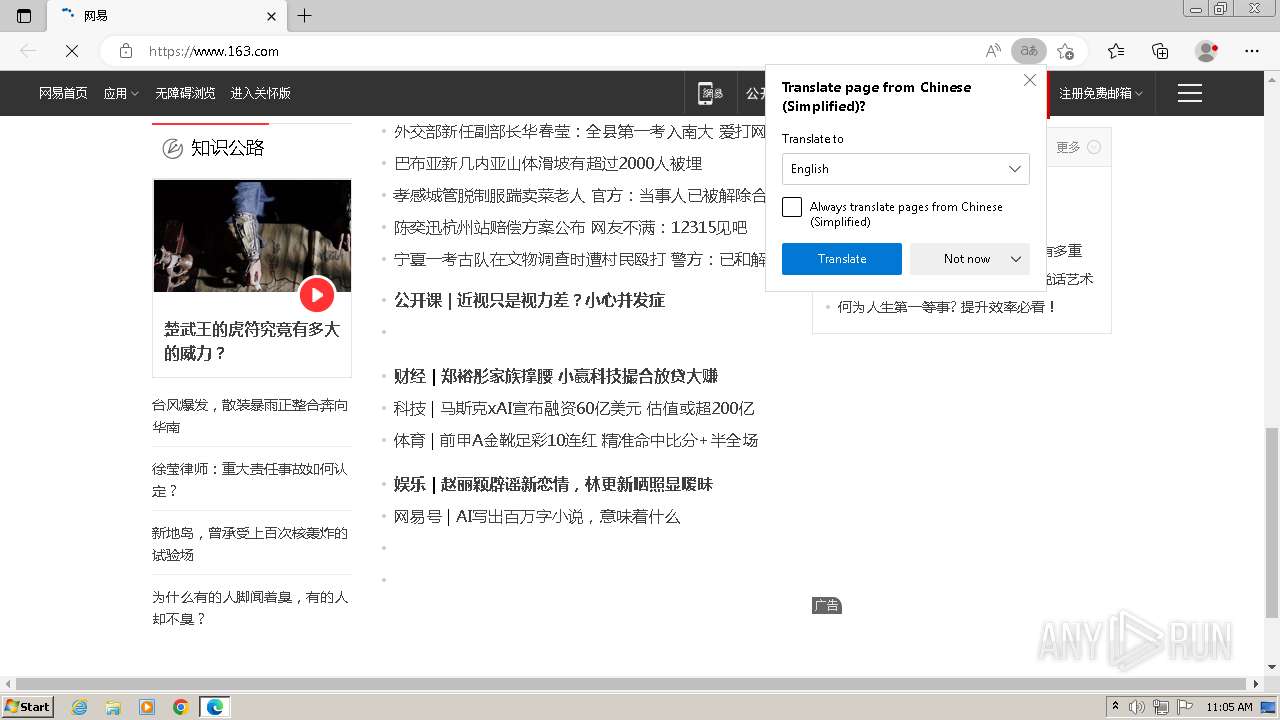Image resolution: width=1280 pixels, height=720 pixels.
Task: Open File Explorer from taskbar
Action: click(x=113, y=707)
